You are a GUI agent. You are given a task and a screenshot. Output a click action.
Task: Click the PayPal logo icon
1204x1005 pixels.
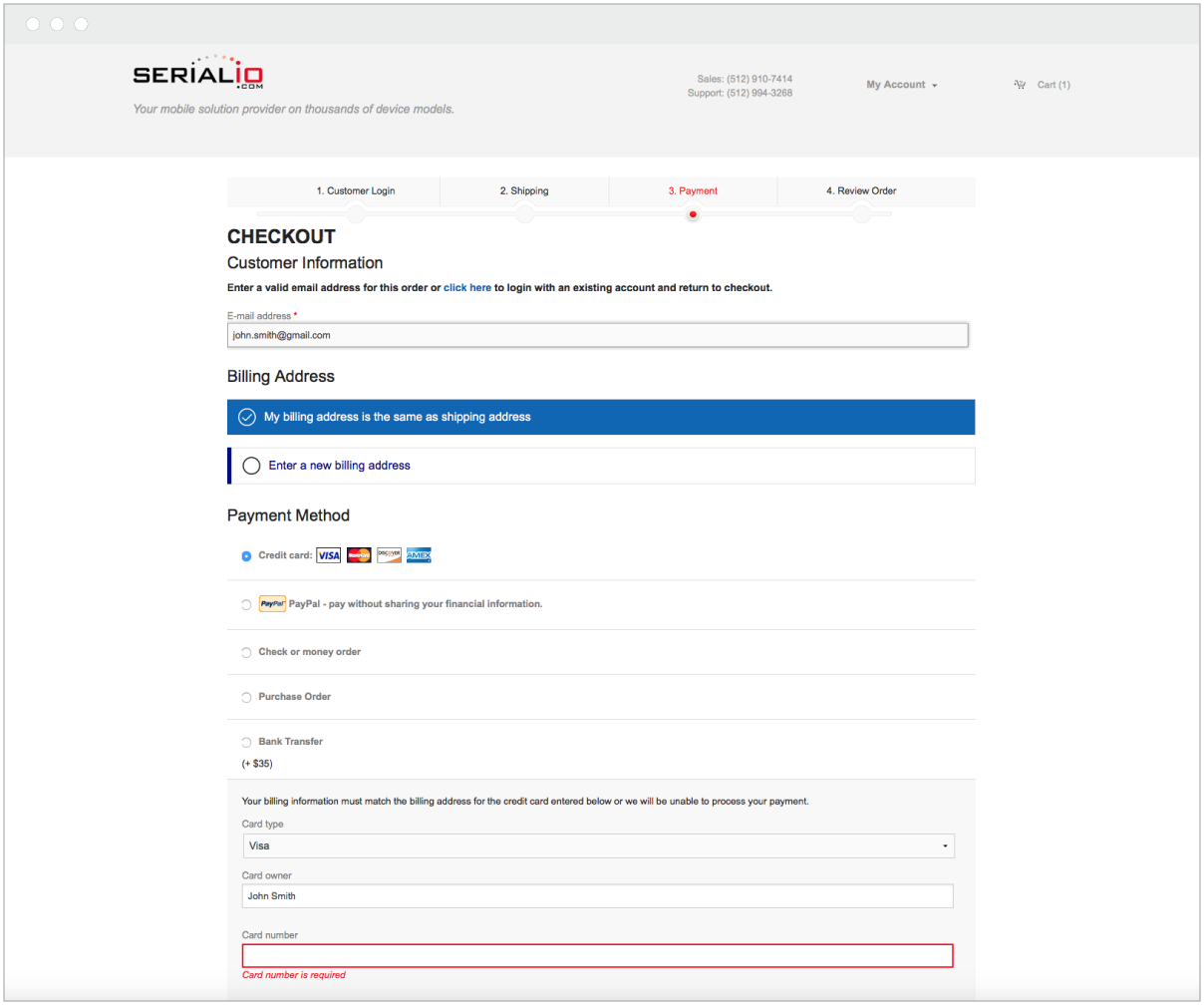272,604
